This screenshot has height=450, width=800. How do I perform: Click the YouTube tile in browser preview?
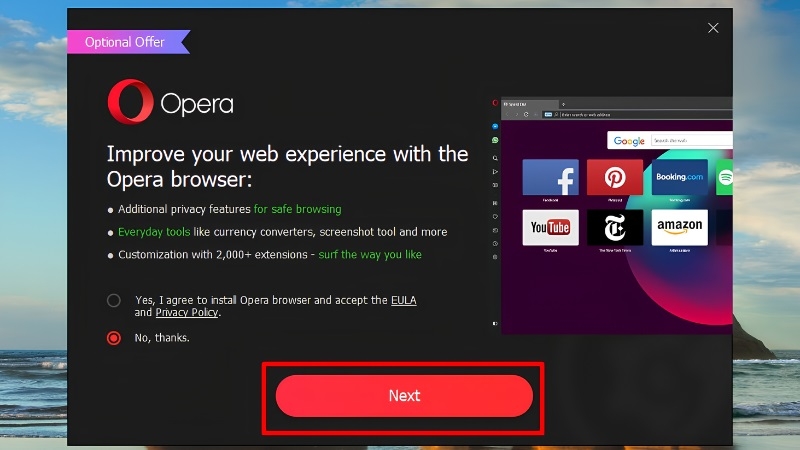(551, 228)
